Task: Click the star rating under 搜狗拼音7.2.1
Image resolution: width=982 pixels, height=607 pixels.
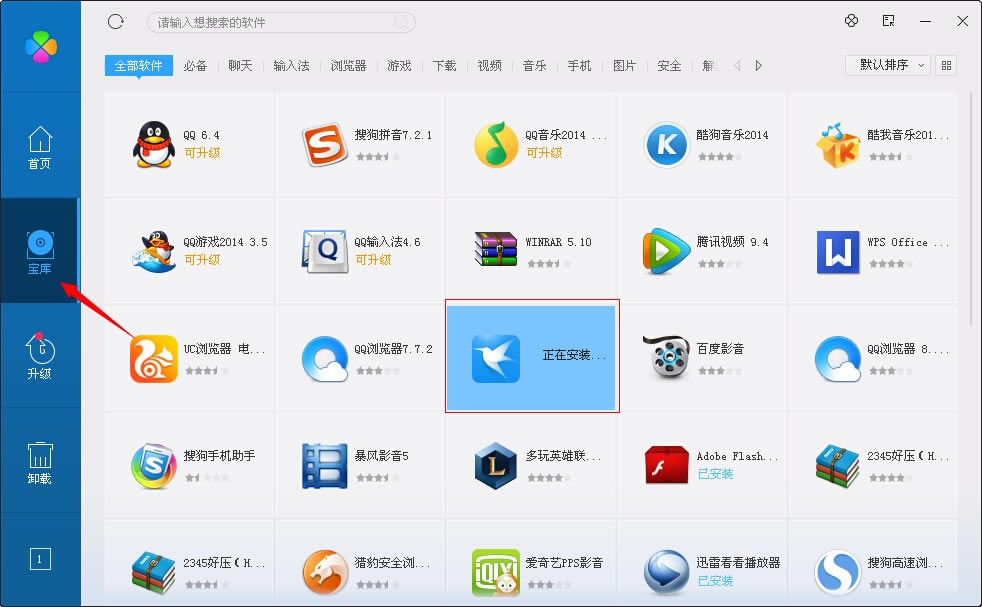Action: point(378,157)
